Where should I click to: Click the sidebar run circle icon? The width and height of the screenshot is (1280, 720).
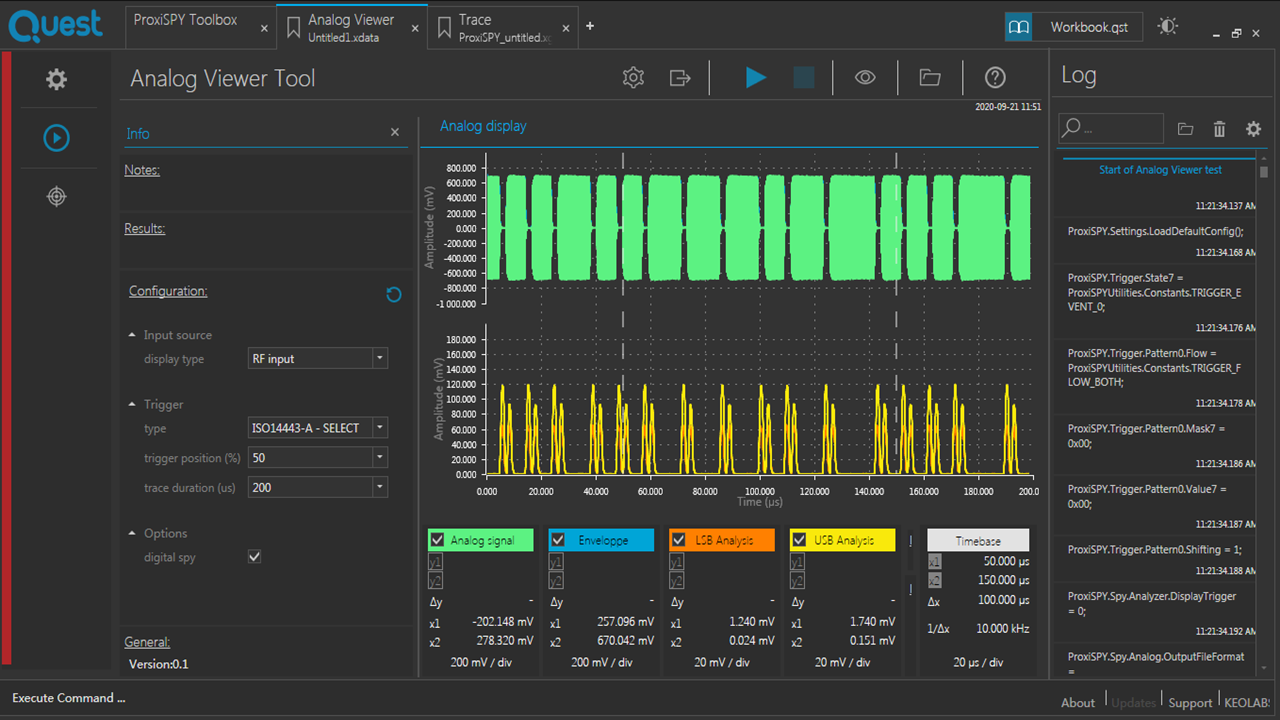(57, 137)
